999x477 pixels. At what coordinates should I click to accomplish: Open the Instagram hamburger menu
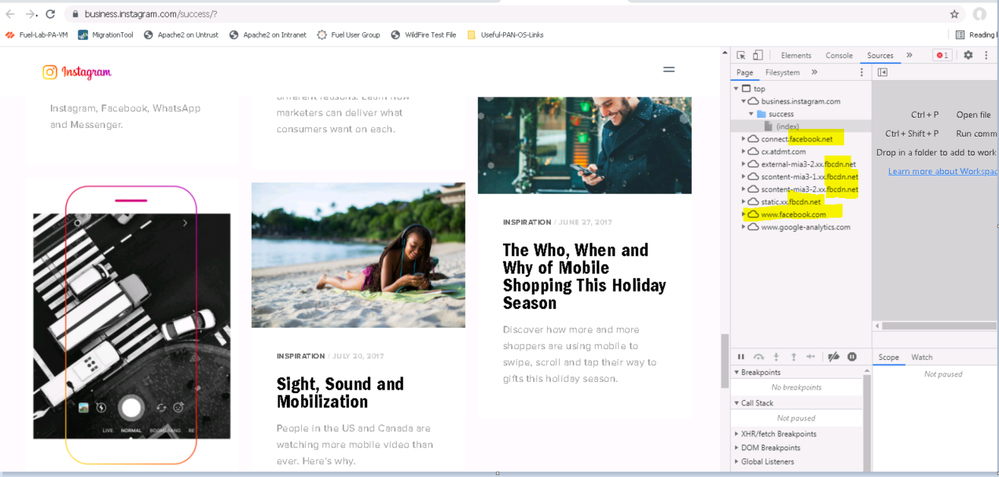coord(669,70)
